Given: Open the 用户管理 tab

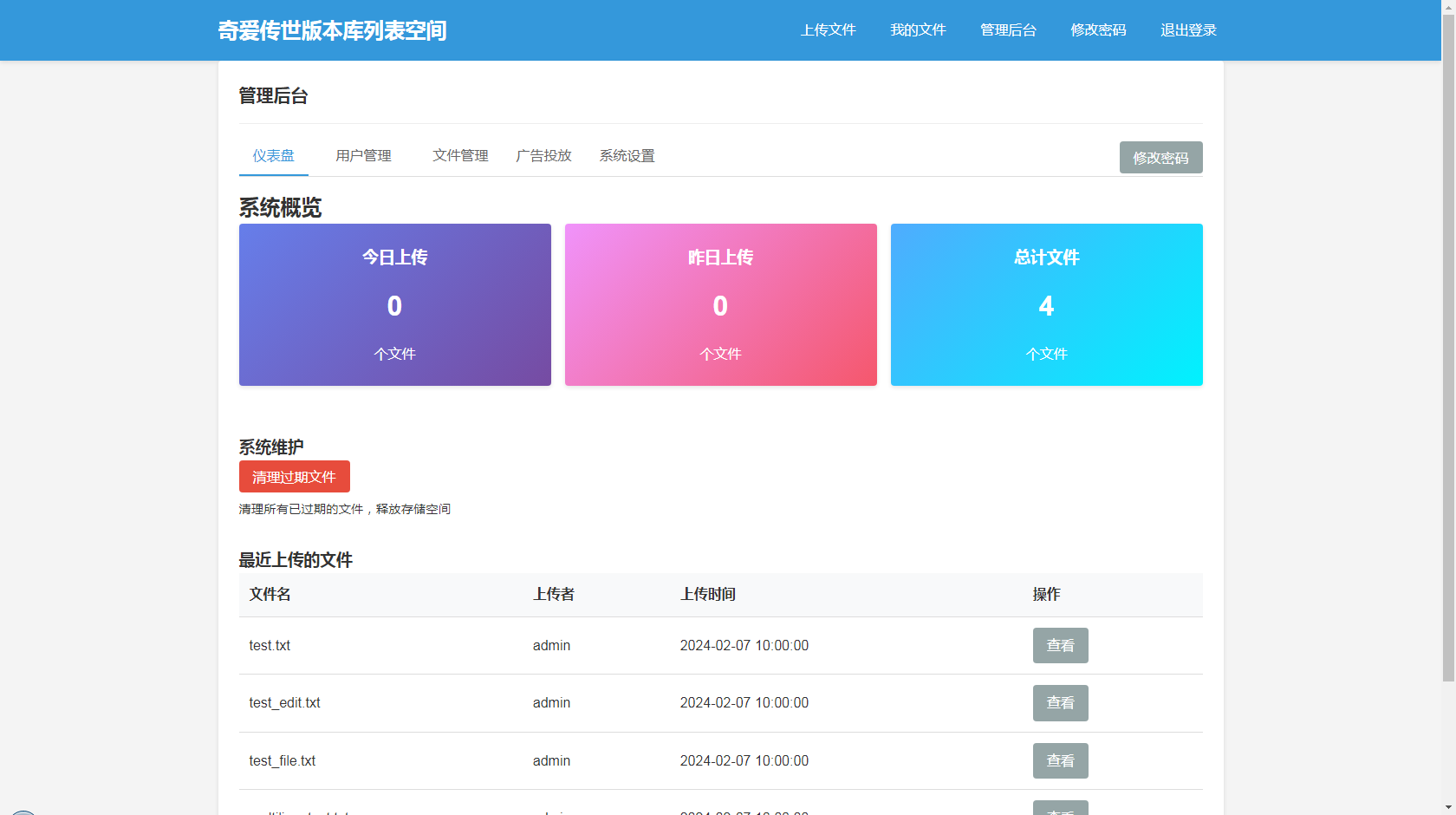Looking at the screenshot, I should [x=363, y=156].
